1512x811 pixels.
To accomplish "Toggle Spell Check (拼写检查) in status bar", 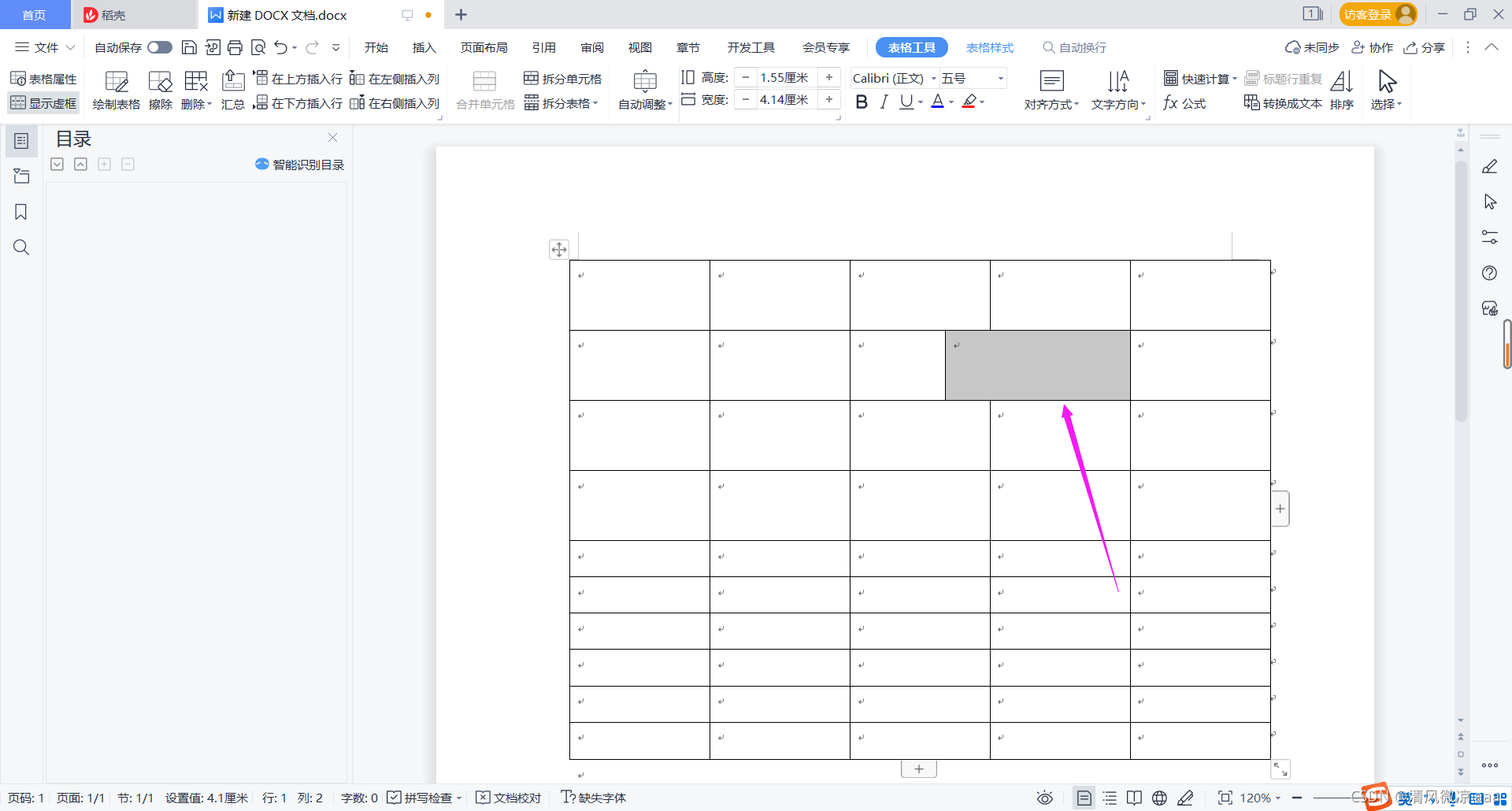I will tap(424, 798).
